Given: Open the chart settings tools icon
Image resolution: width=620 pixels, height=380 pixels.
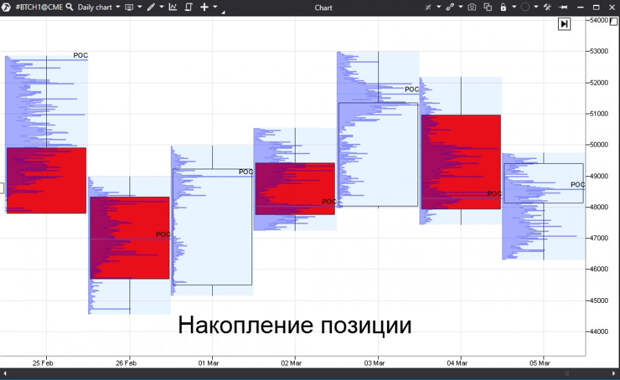Looking at the screenshot, I should (x=547, y=7).
